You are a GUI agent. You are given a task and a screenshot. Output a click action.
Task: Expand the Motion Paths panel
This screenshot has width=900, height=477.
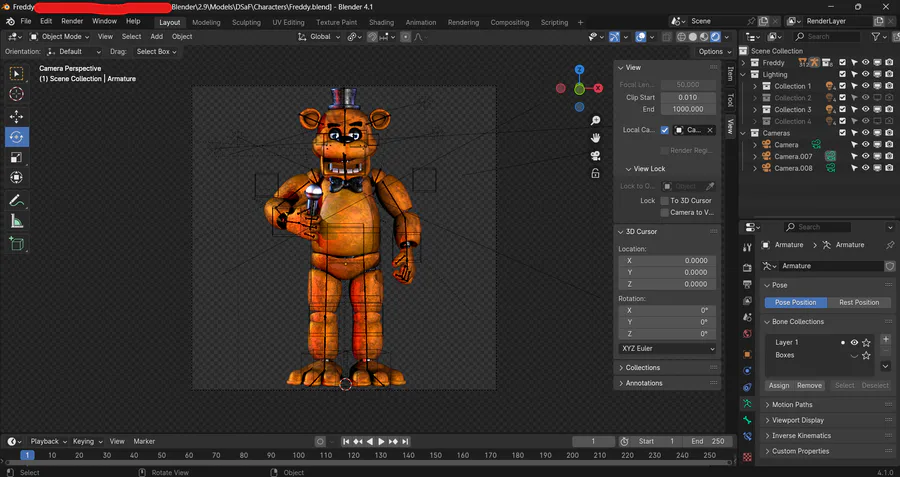pos(792,405)
